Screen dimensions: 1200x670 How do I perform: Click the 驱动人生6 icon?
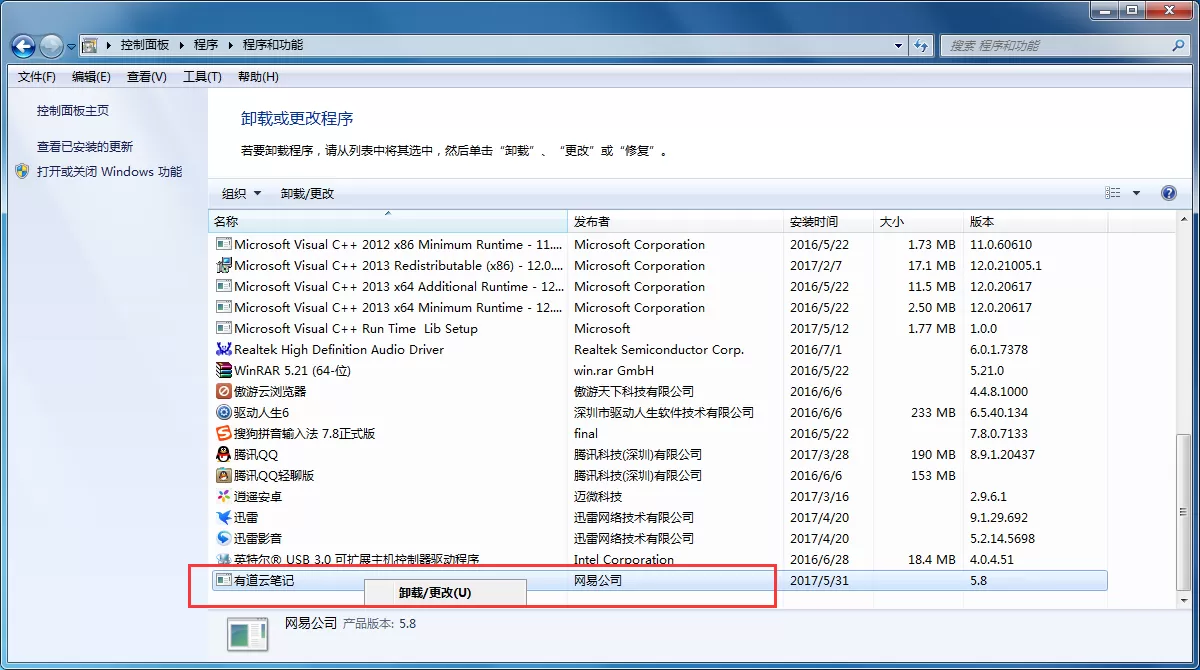coord(224,412)
